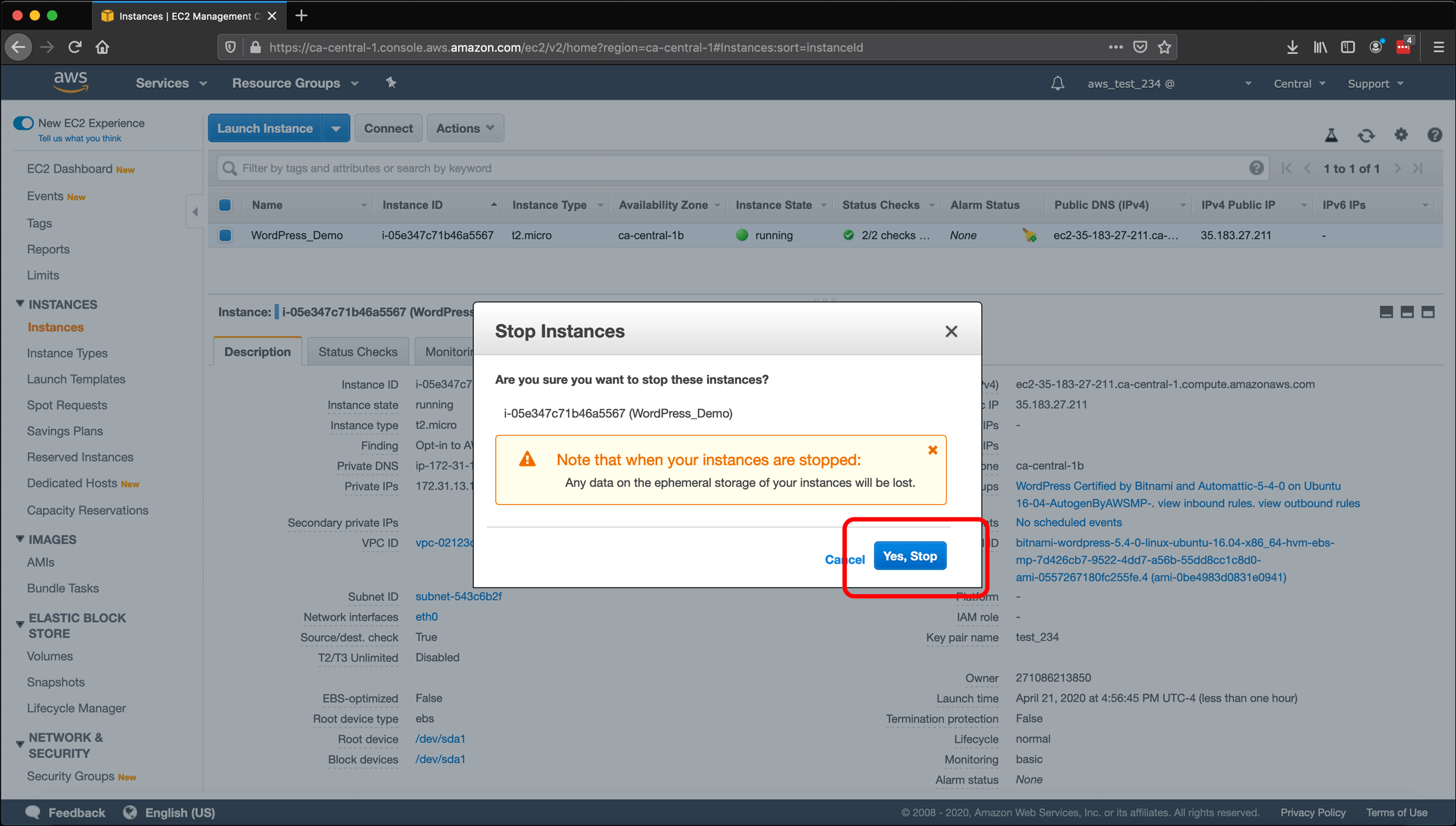Go to the last results page
The height and width of the screenshot is (826, 1456).
pyautogui.click(x=1418, y=169)
